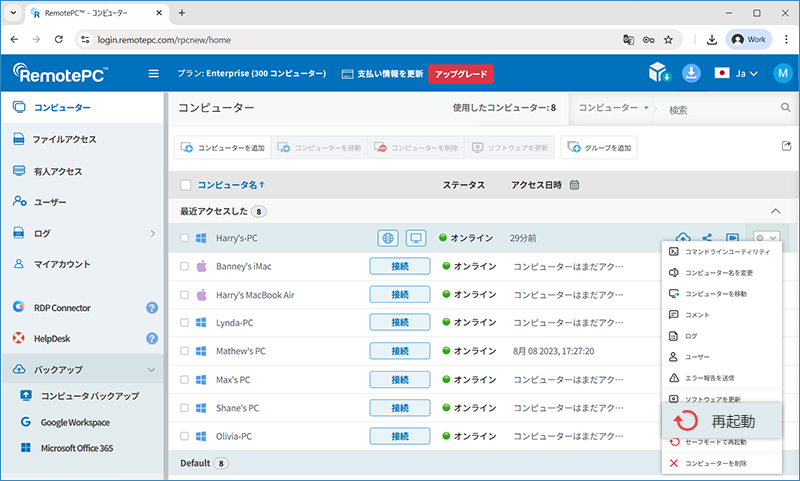Tick the checkbox for Harry's MacBook Air

[184, 295]
